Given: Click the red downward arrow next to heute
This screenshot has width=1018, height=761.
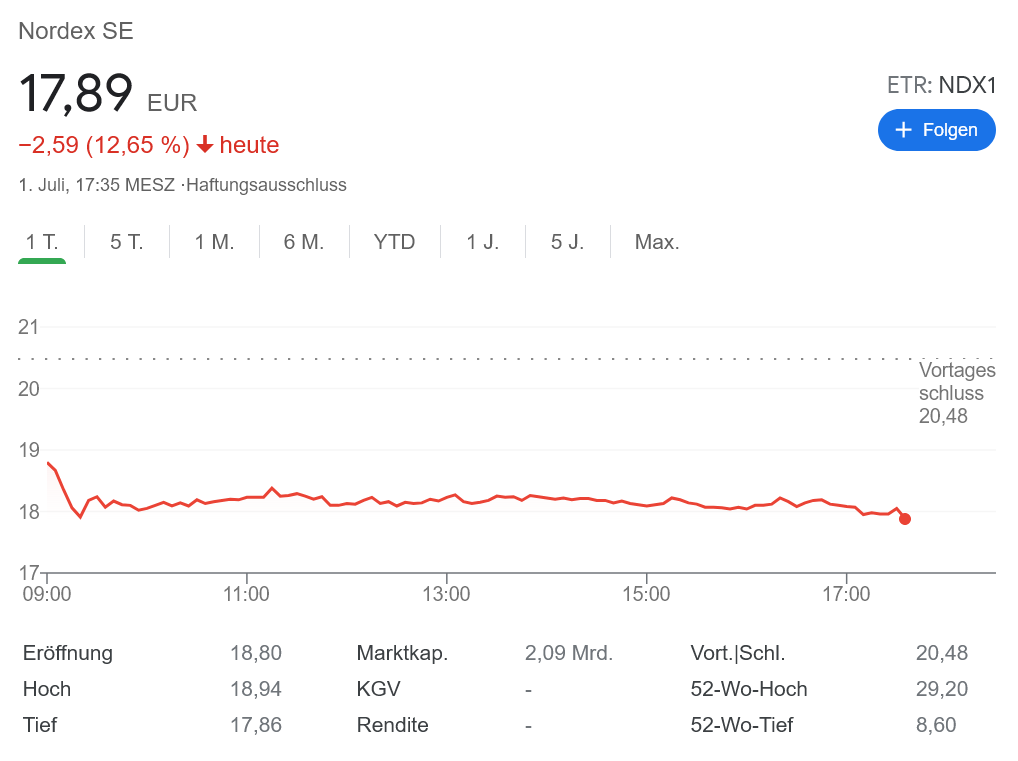Looking at the screenshot, I should (x=205, y=145).
